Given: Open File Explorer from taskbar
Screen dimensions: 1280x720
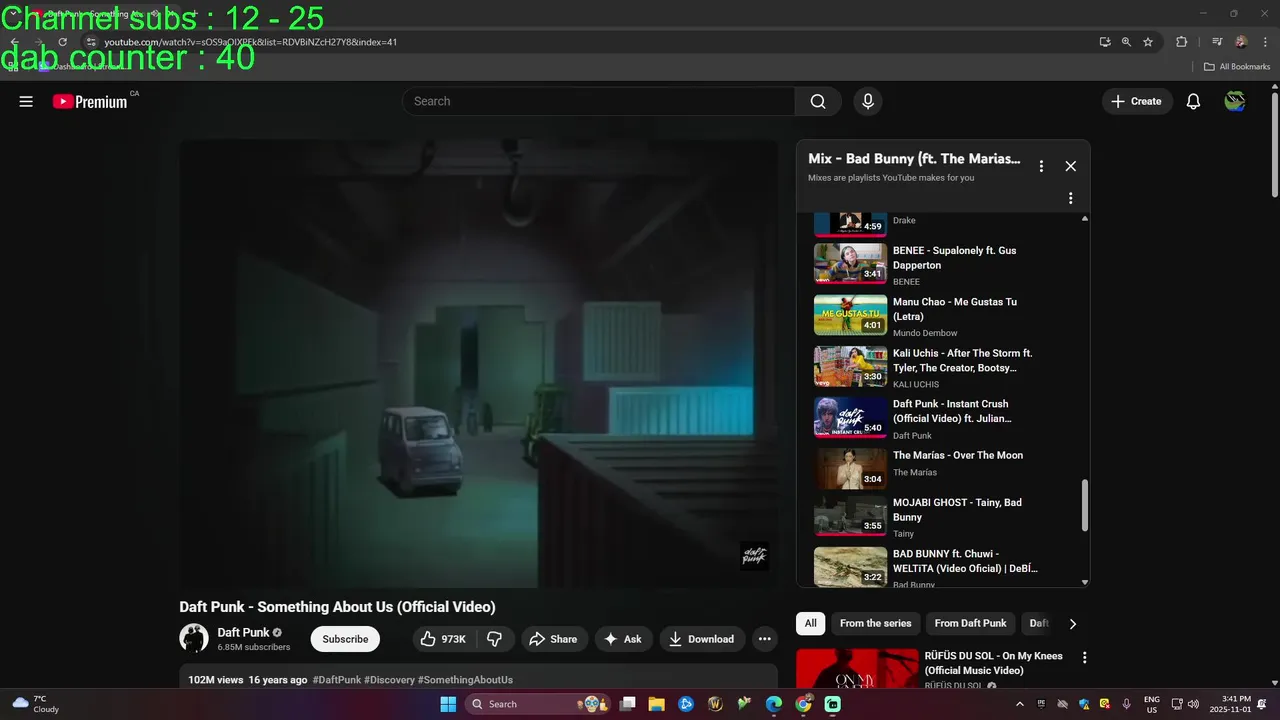Looking at the screenshot, I should point(657,704).
